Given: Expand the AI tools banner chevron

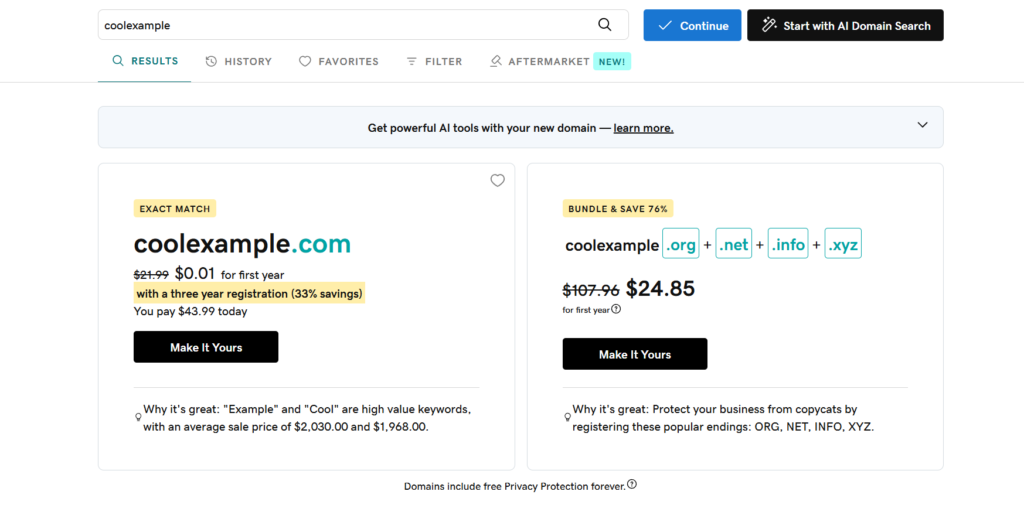Looking at the screenshot, I should [922, 125].
